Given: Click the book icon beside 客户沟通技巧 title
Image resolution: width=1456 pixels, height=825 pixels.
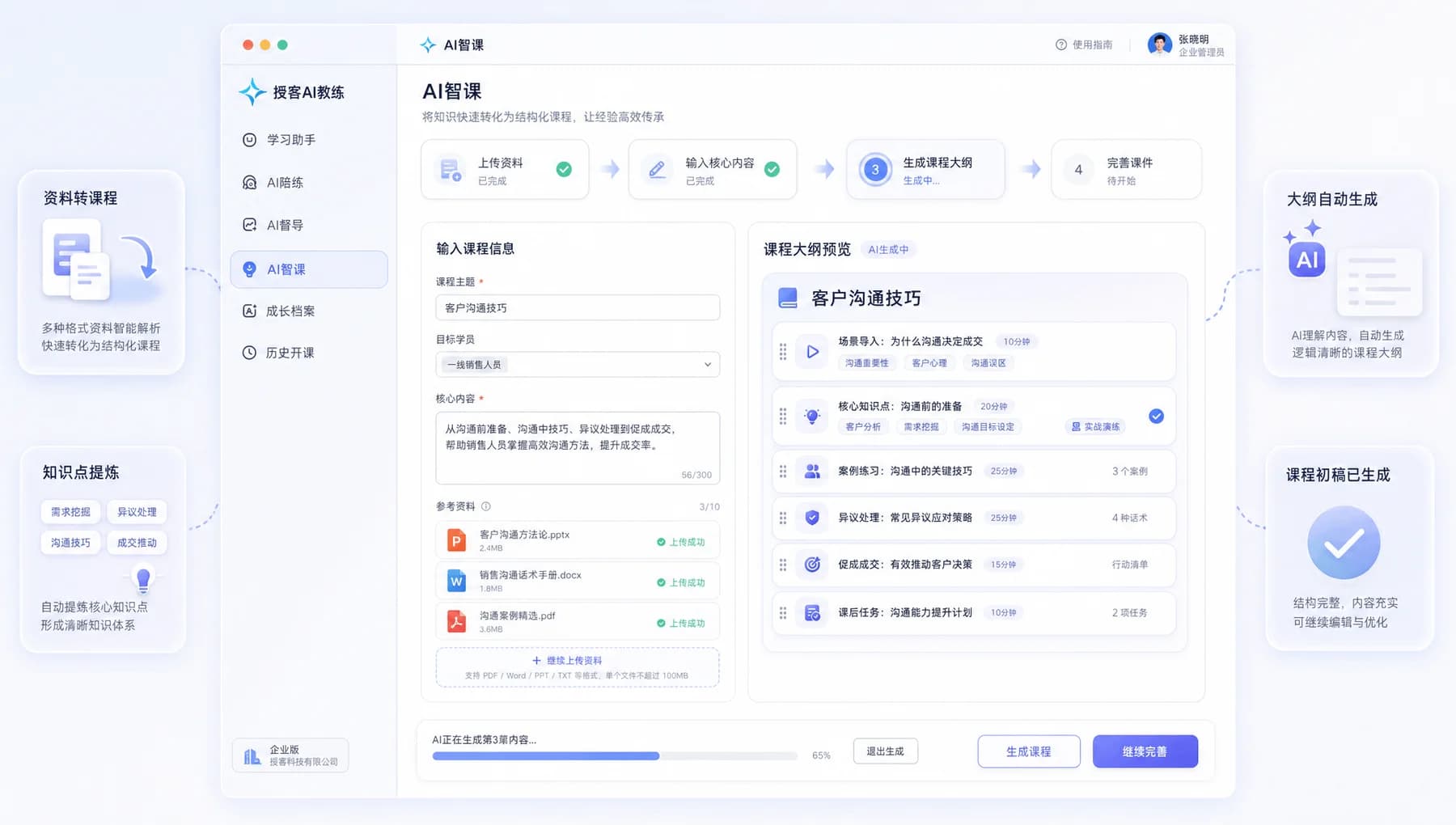Looking at the screenshot, I should coord(788,298).
